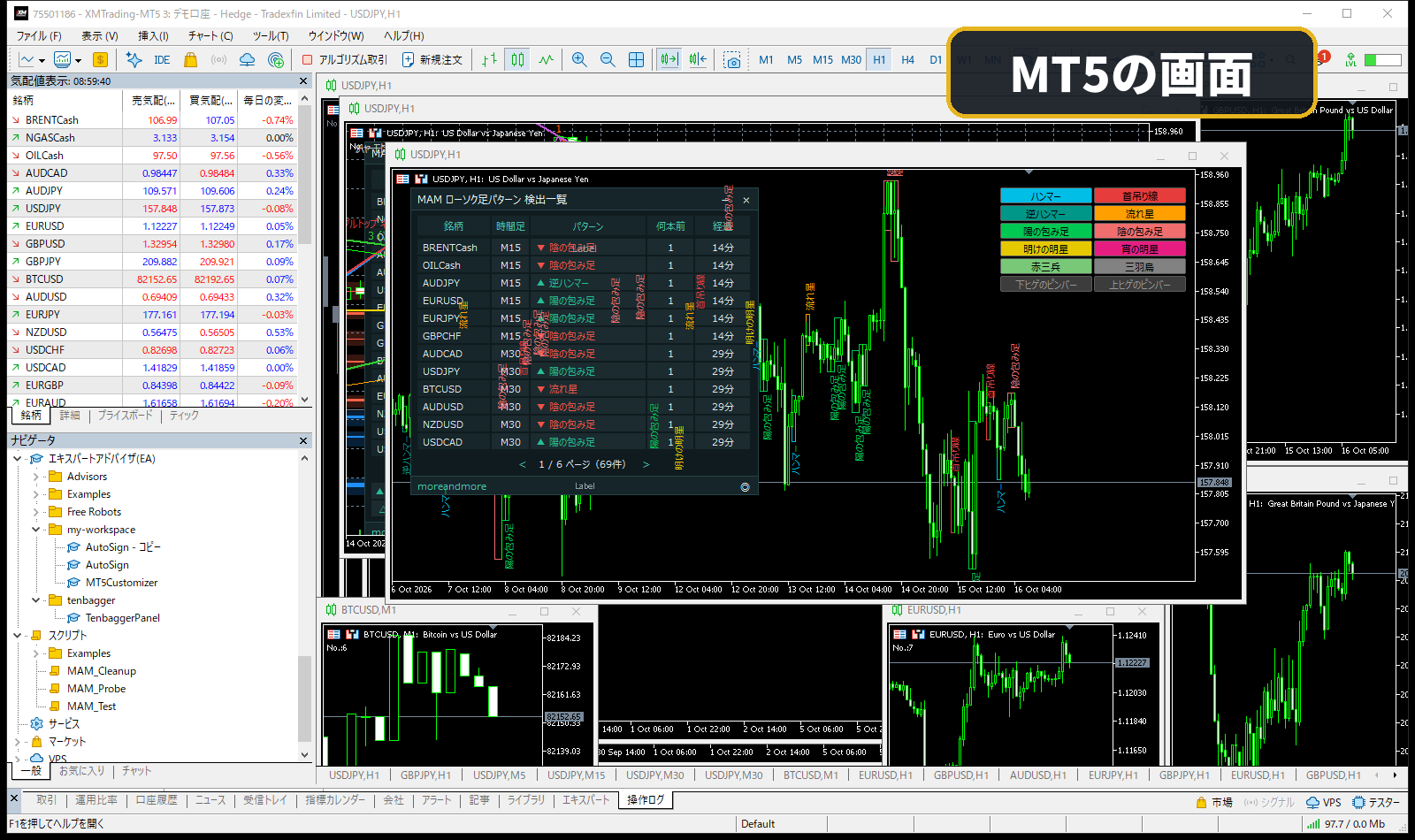Click the moreandmore link in MAM panel
1415x840 pixels.
[452, 487]
